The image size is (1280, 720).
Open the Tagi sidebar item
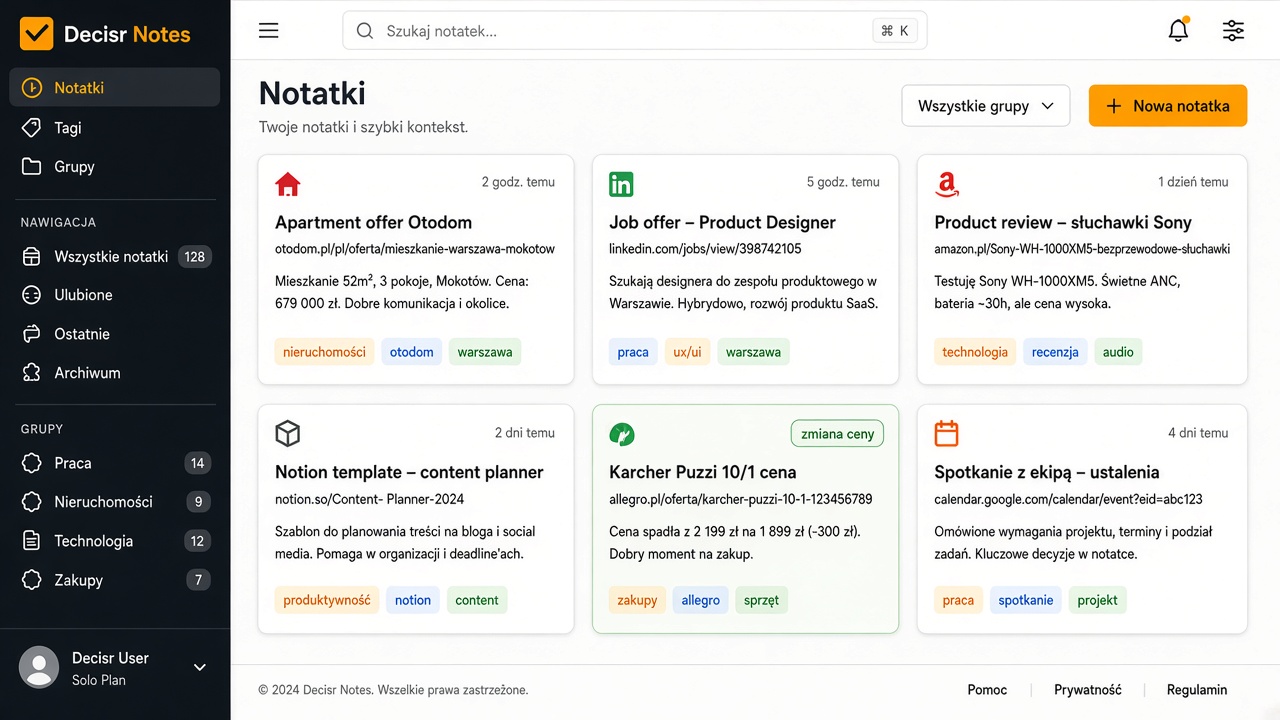[115, 128]
